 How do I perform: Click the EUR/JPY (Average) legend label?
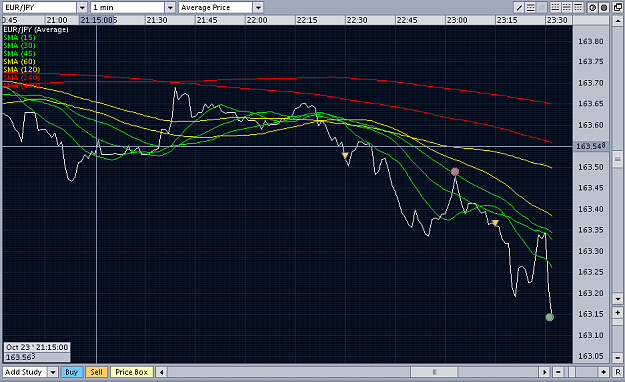point(36,30)
